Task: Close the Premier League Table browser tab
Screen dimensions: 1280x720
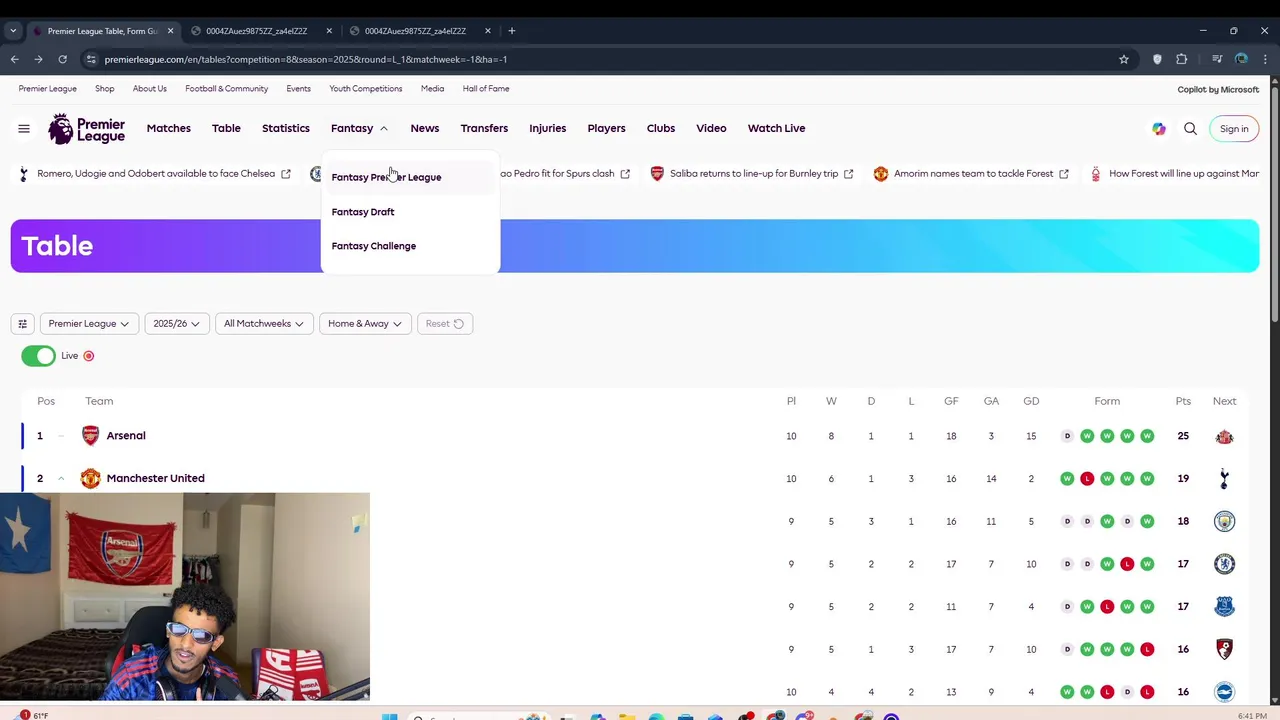Action: tap(170, 31)
